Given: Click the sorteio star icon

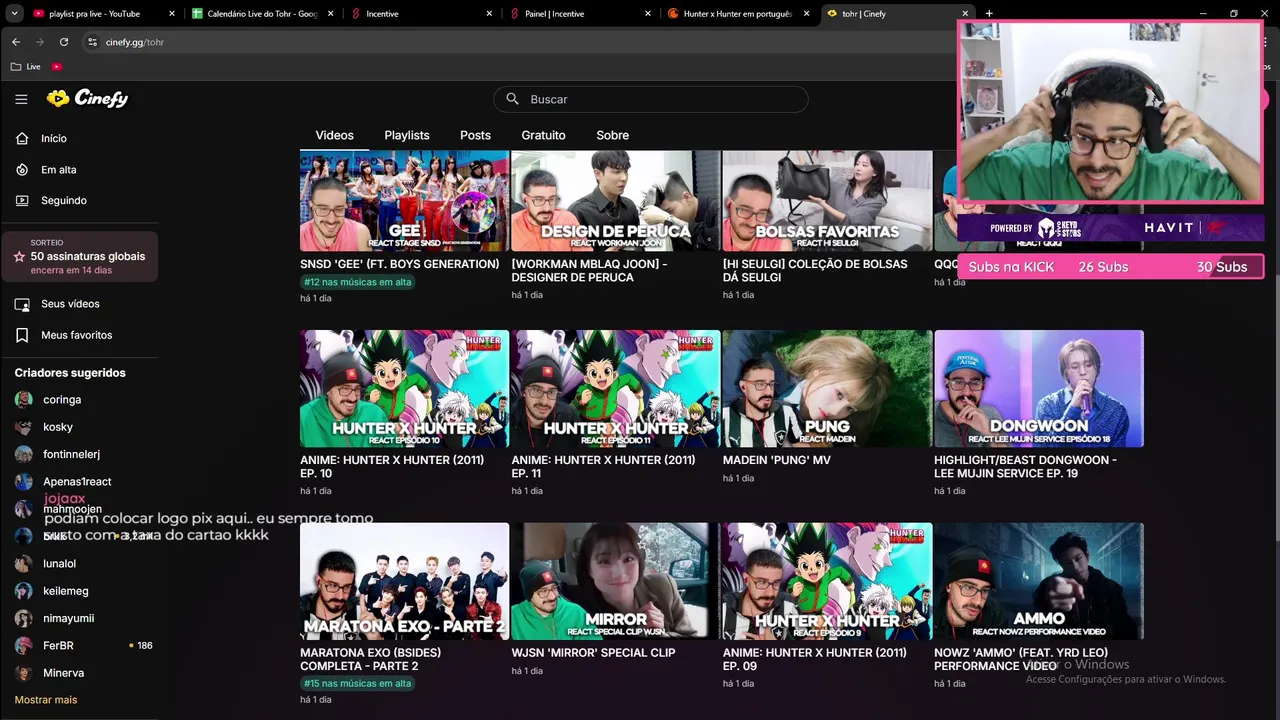Looking at the screenshot, I should pos(19,257).
